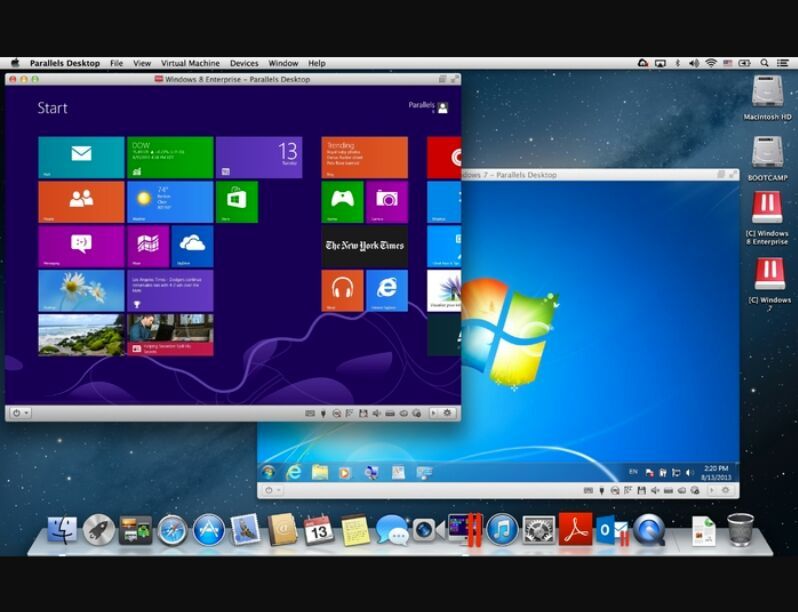Select Macintosh HD desktop drive
The image size is (798, 612).
point(767,98)
